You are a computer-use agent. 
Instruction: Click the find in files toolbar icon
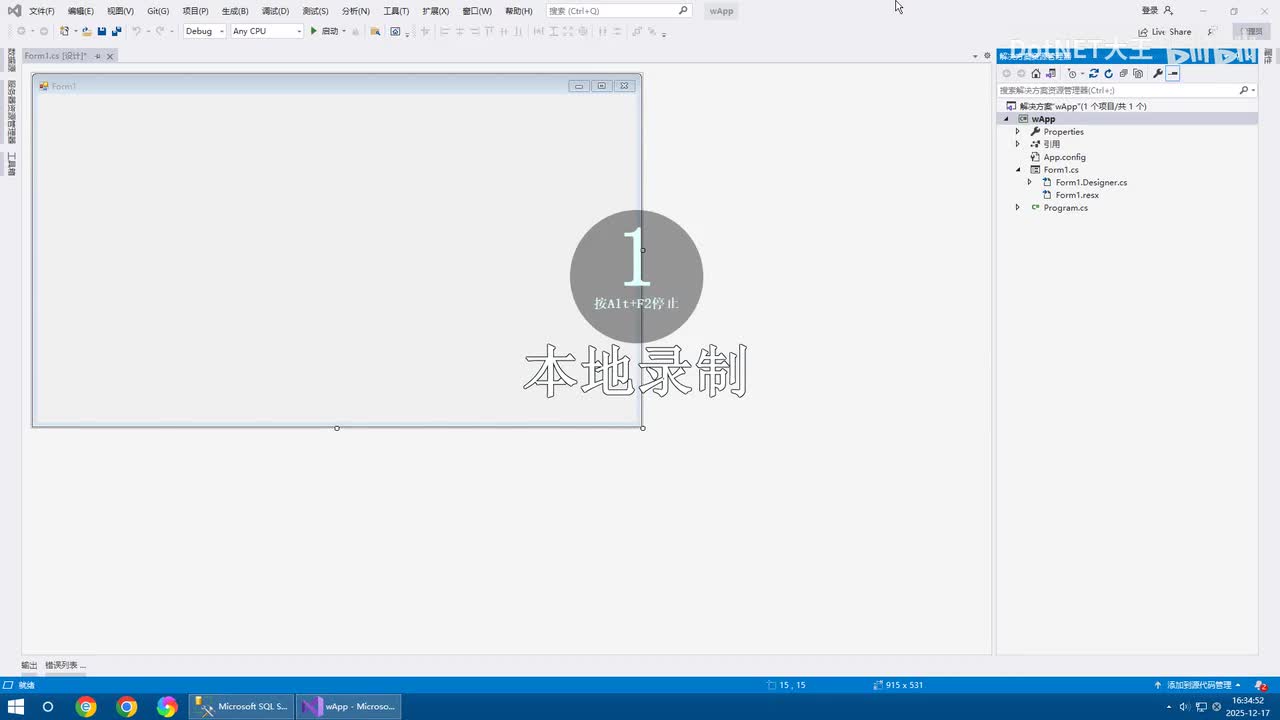(x=375, y=31)
